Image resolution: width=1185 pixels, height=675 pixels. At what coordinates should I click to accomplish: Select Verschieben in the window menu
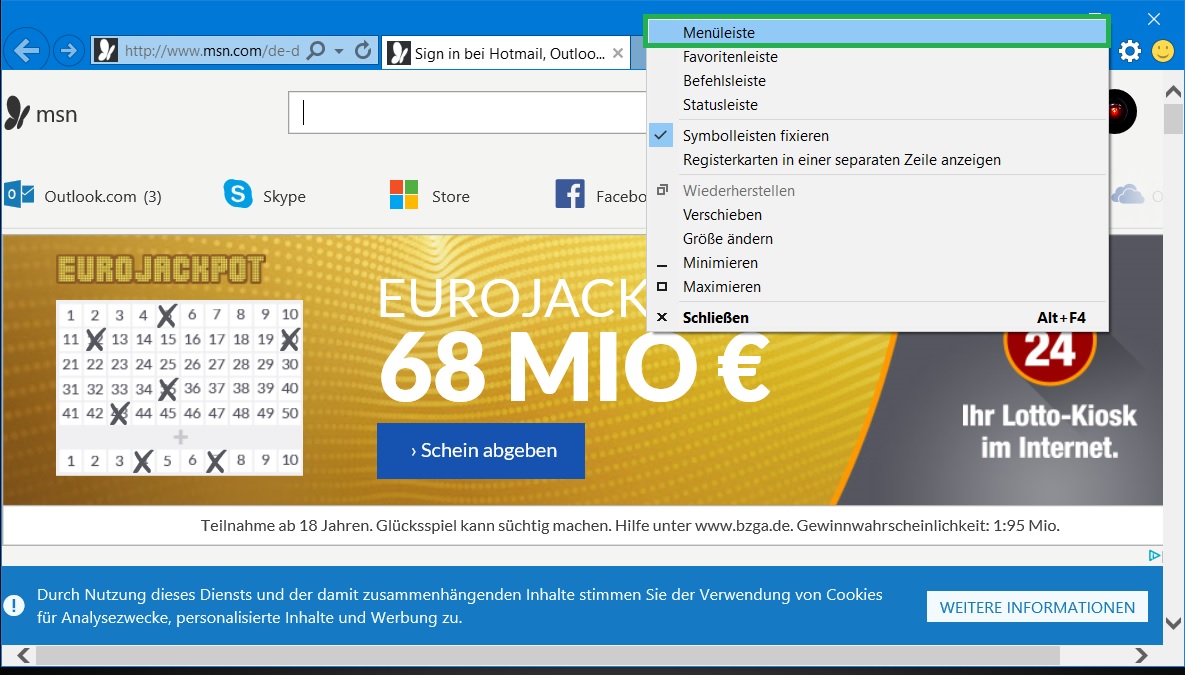[877, 215]
